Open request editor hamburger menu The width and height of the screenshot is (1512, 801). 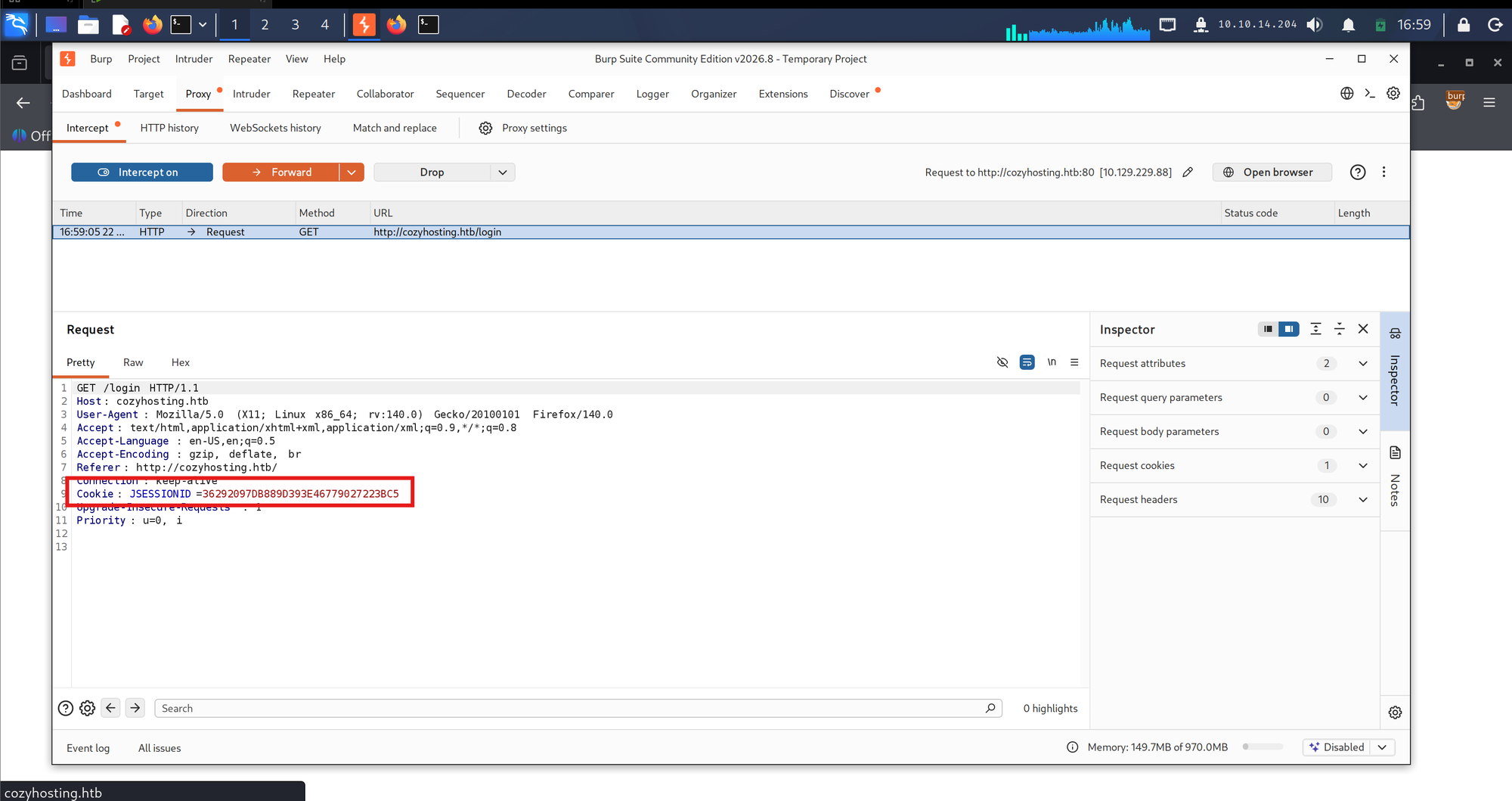point(1074,362)
